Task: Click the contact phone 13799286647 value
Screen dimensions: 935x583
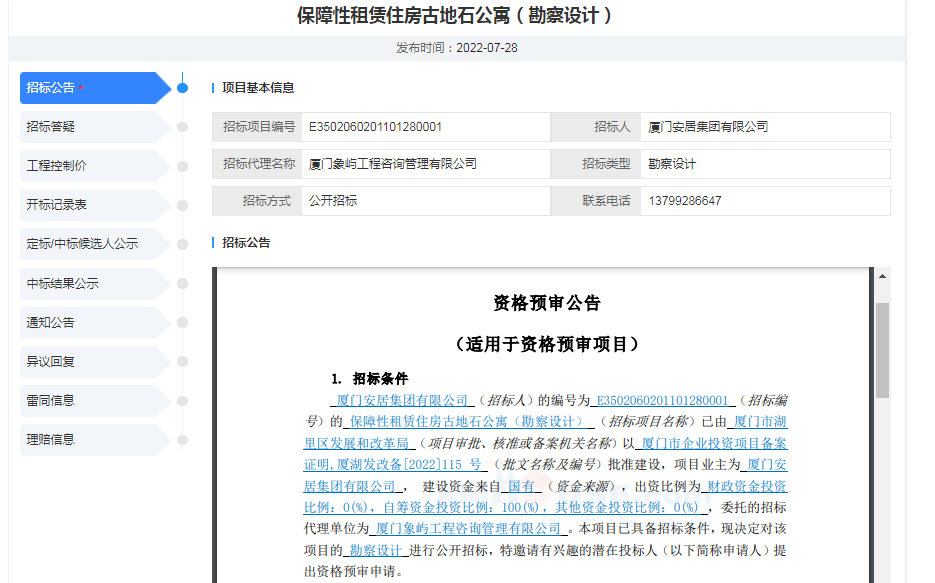Action: tap(684, 201)
